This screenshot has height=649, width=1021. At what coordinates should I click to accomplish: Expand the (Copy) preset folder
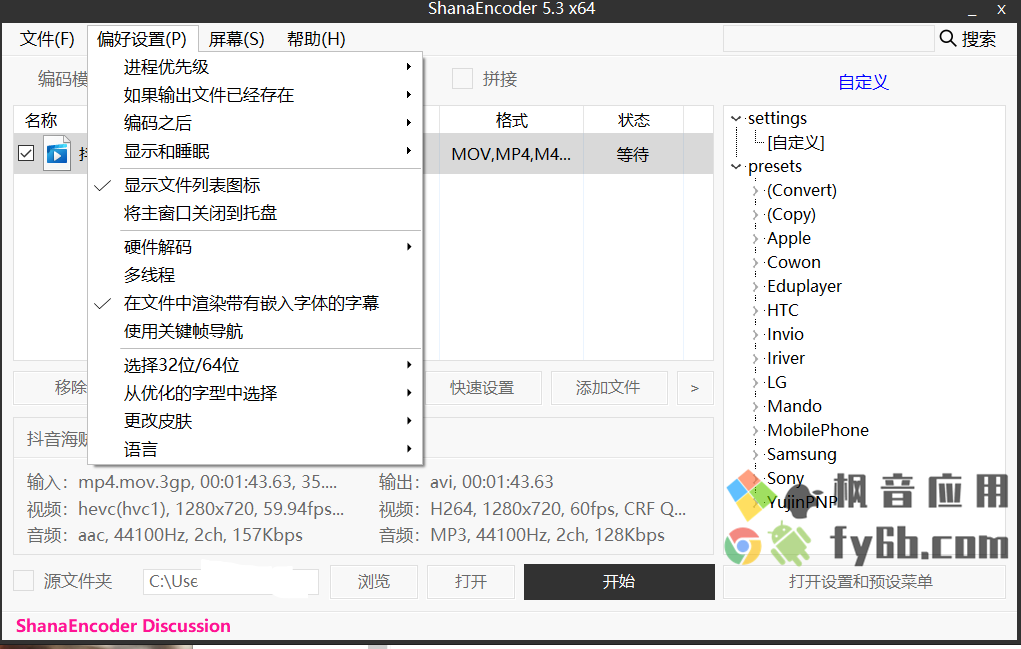tap(755, 215)
